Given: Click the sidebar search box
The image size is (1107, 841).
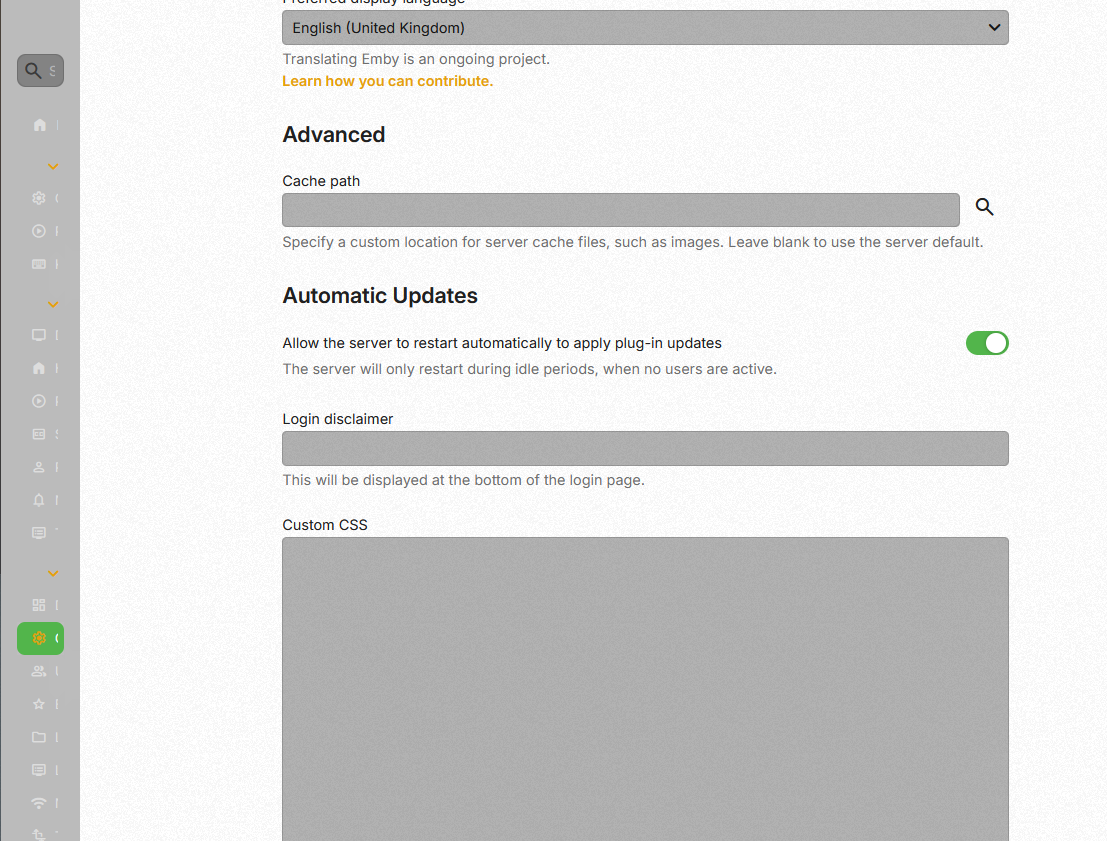Looking at the screenshot, I should point(40,71).
